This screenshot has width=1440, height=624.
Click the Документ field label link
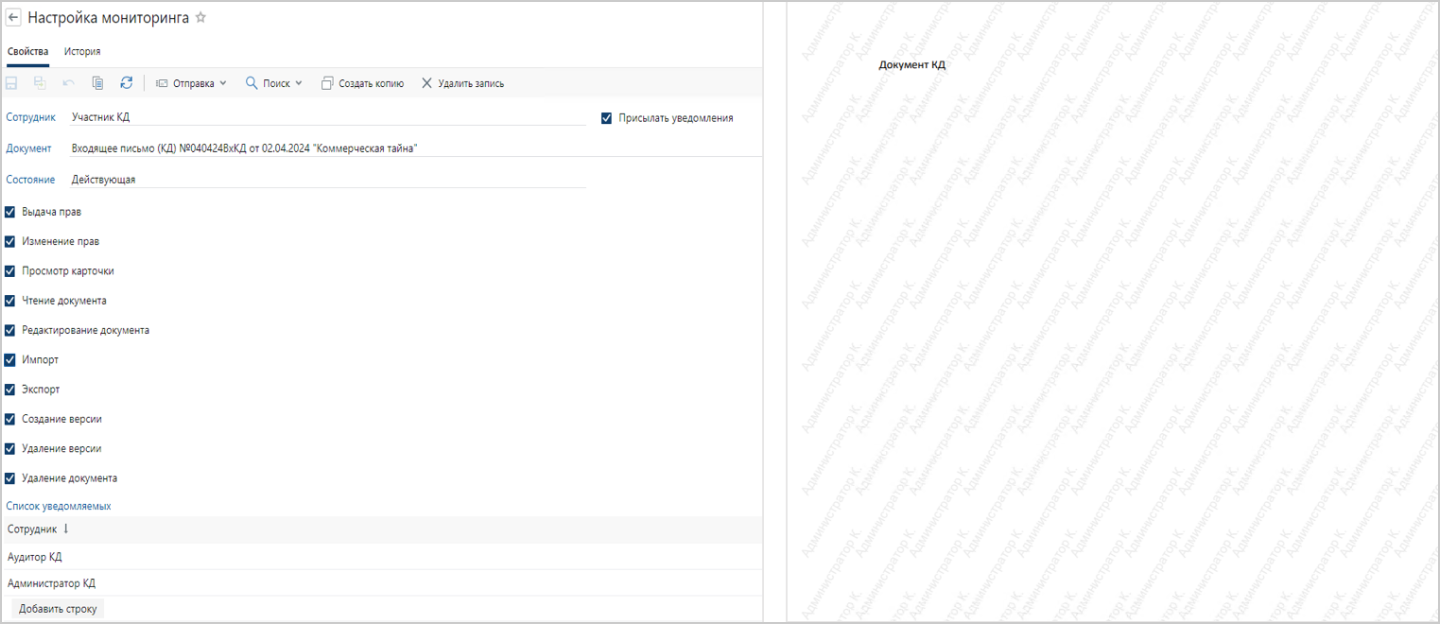(x=28, y=149)
